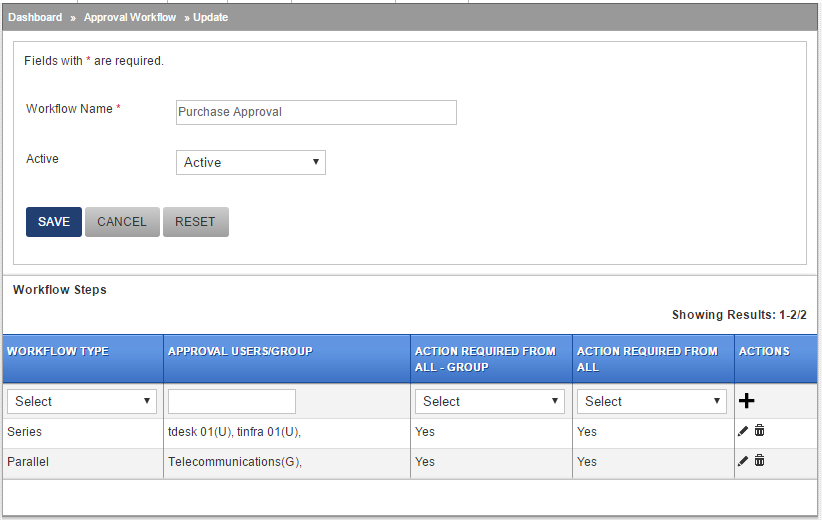Open the Active status dropdown
Image resolution: width=822 pixels, height=520 pixels.
pyautogui.click(x=251, y=162)
